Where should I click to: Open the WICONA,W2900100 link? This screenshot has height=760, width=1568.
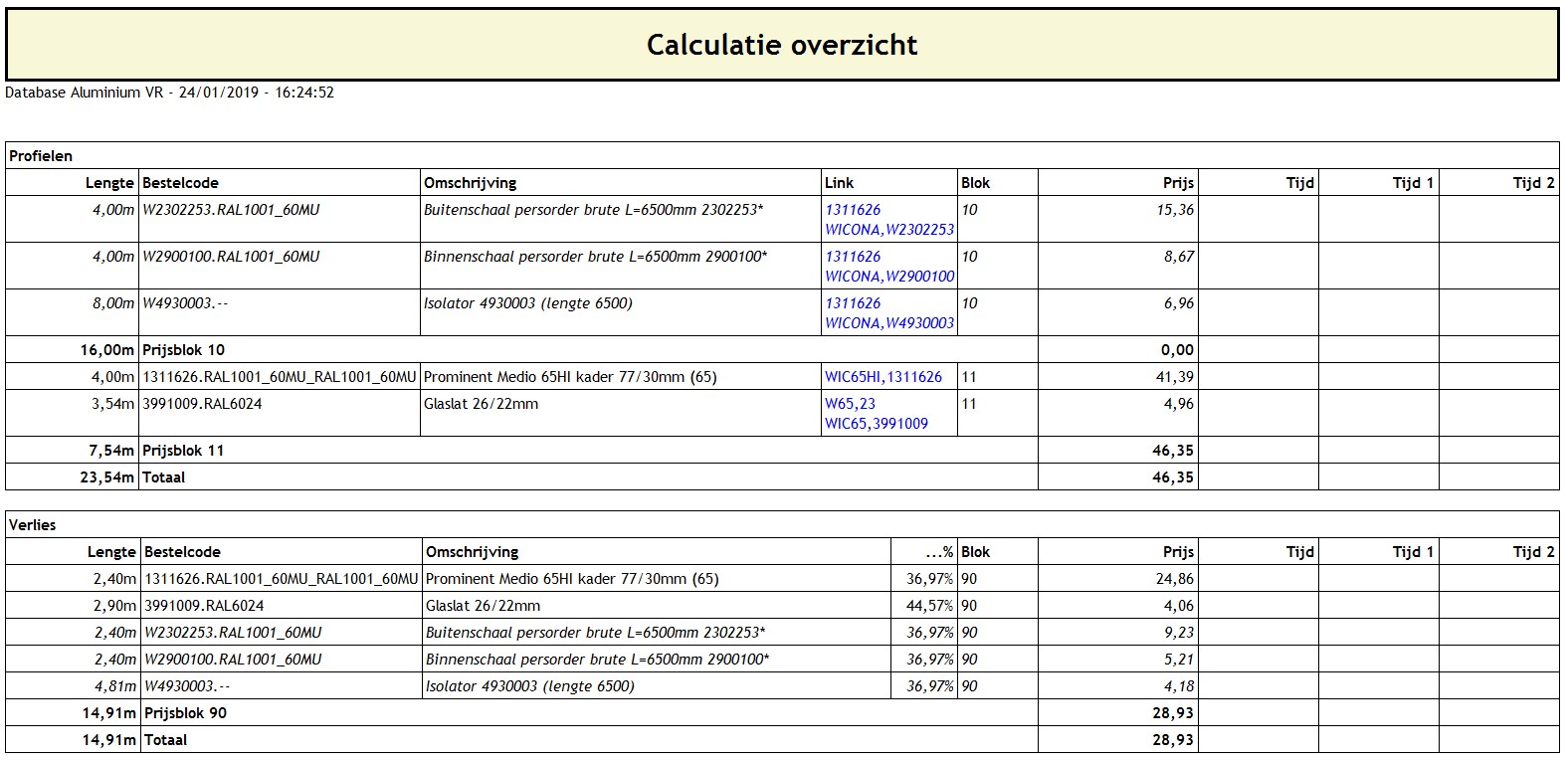click(x=889, y=277)
